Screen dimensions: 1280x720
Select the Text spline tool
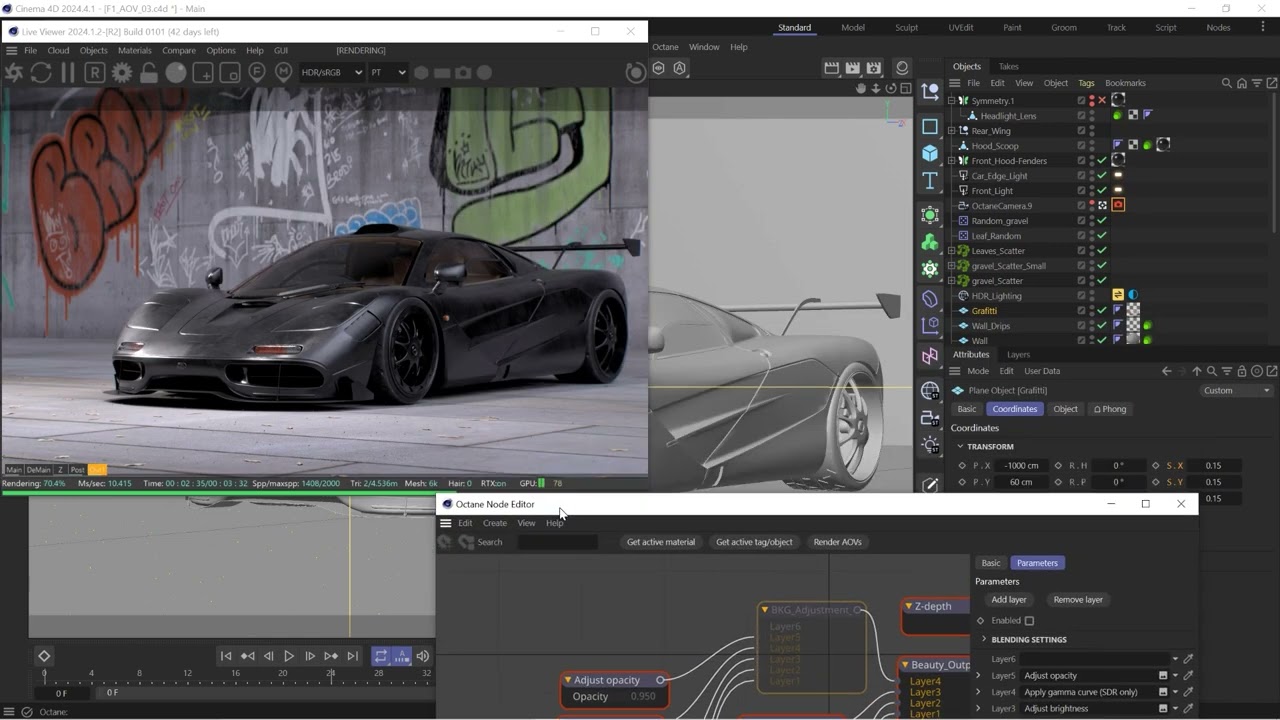(930, 180)
